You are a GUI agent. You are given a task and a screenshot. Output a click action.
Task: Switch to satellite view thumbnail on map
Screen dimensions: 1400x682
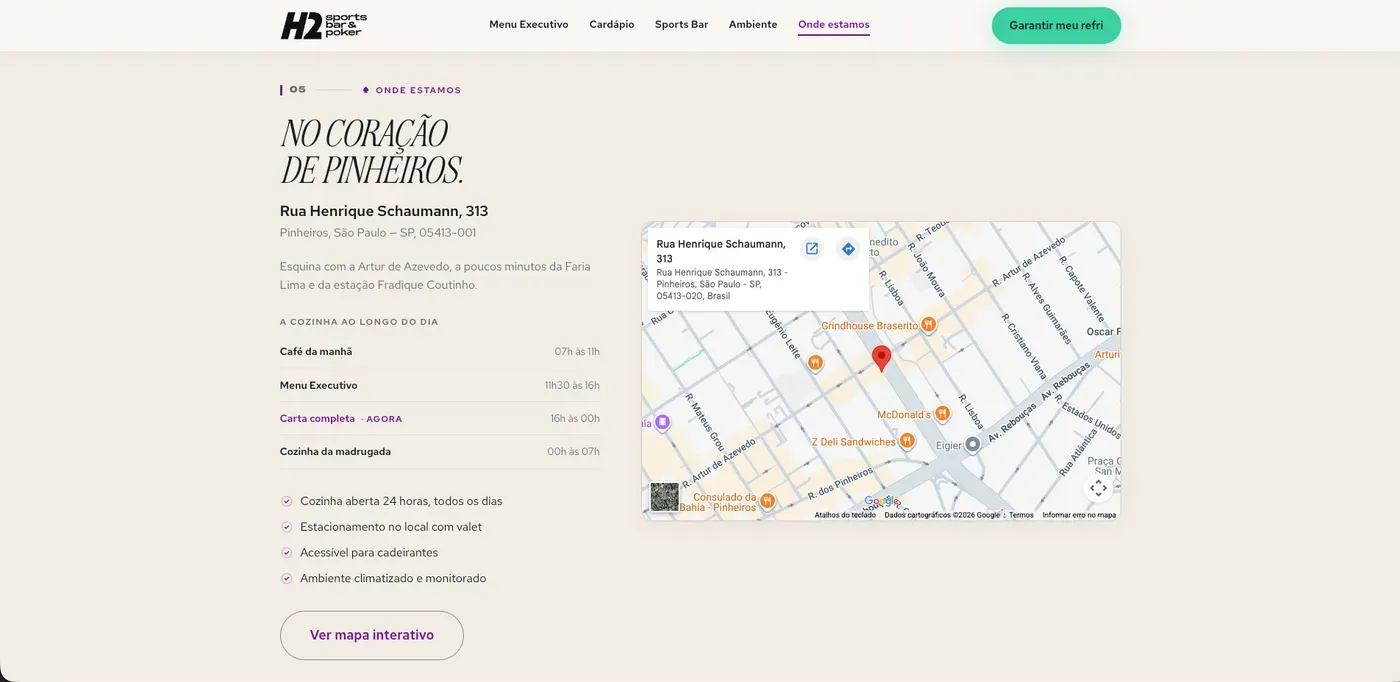664,497
